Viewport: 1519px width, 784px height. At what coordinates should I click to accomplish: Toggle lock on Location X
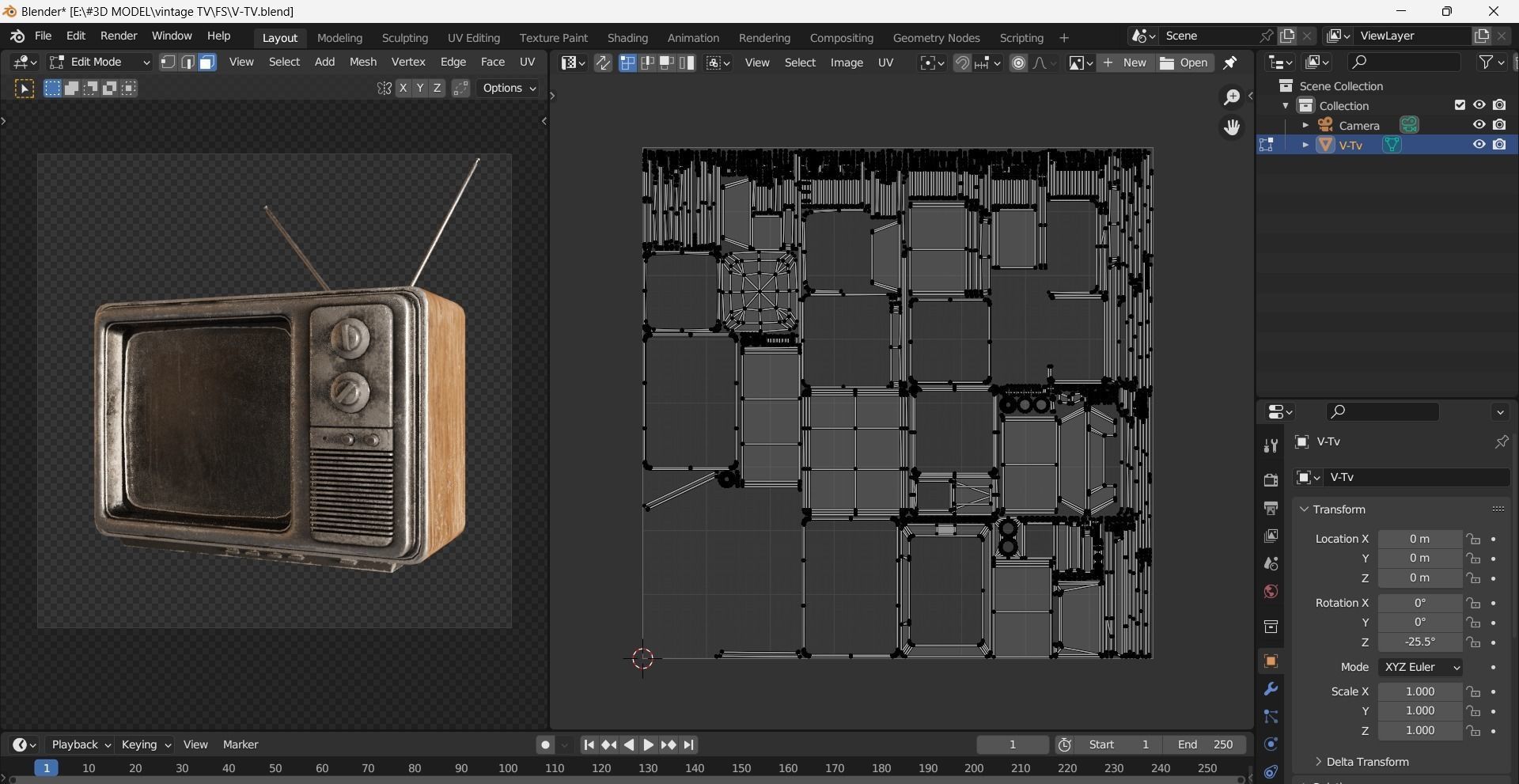1473,540
